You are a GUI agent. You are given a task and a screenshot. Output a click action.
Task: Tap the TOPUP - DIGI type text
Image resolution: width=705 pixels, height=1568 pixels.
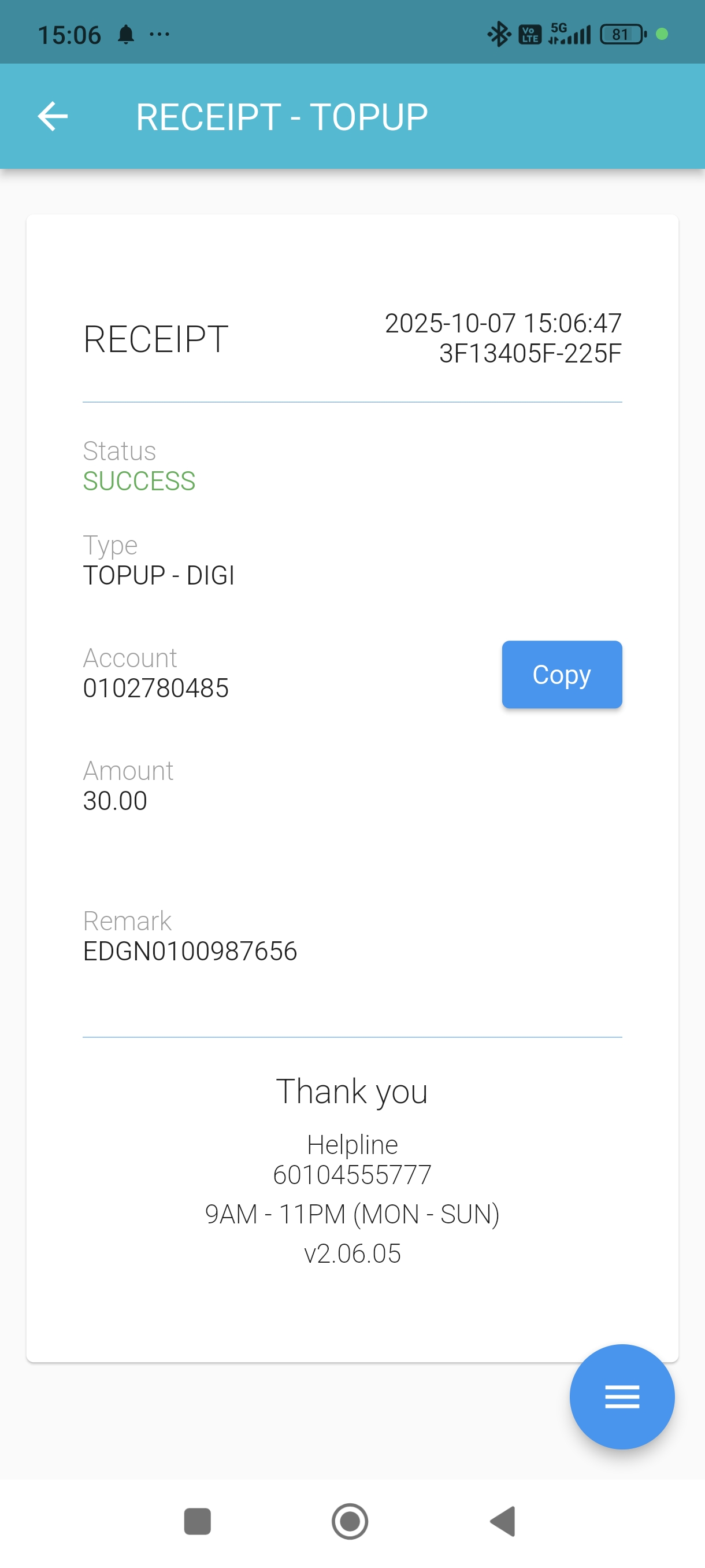coord(159,575)
